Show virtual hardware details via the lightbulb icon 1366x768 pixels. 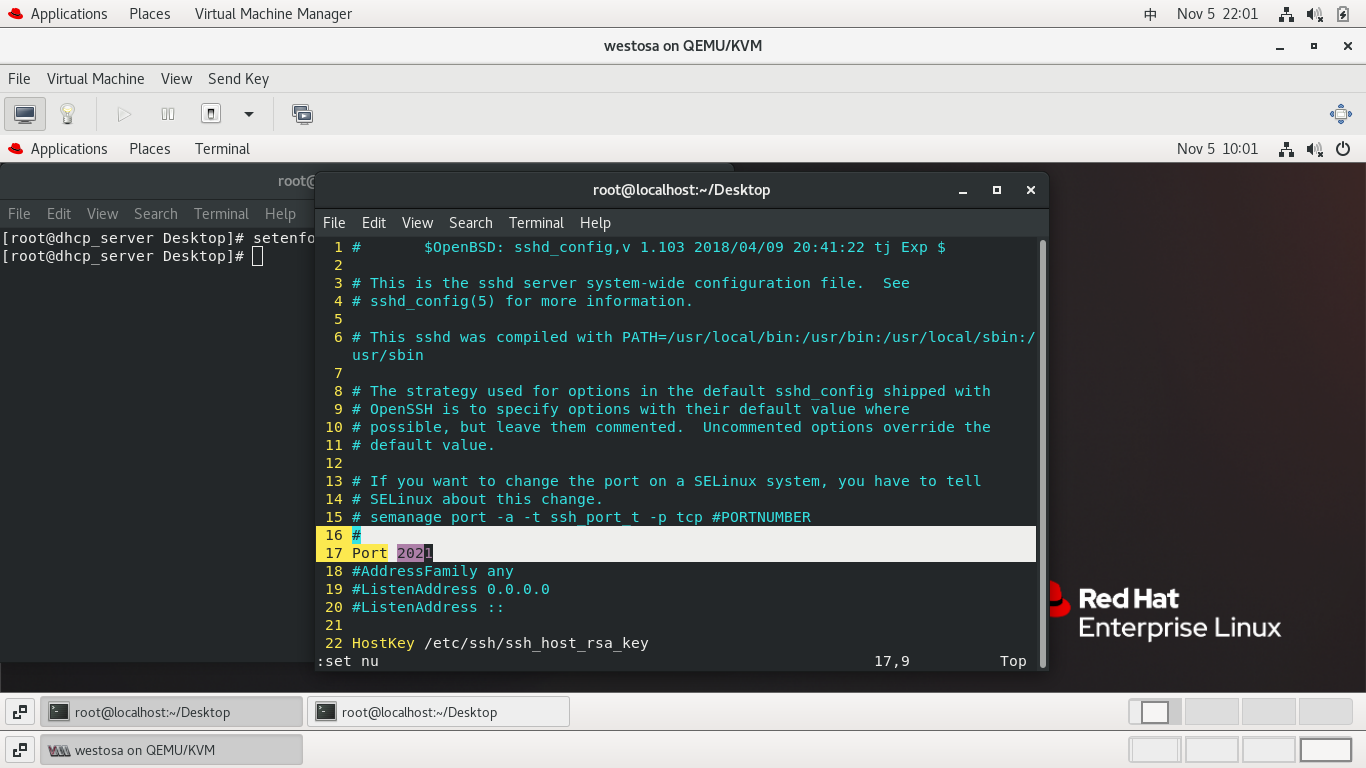(68, 114)
